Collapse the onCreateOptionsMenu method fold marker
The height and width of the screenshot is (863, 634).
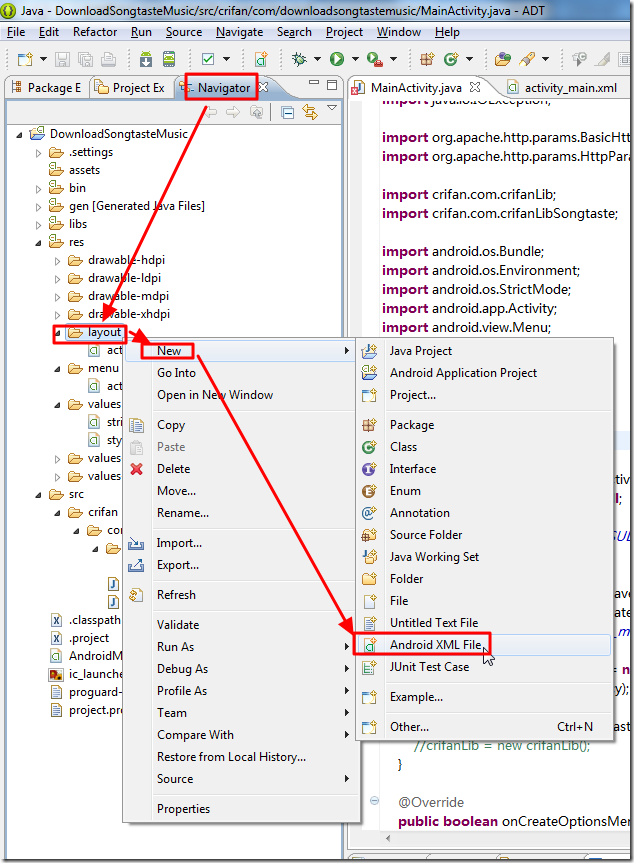374,800
